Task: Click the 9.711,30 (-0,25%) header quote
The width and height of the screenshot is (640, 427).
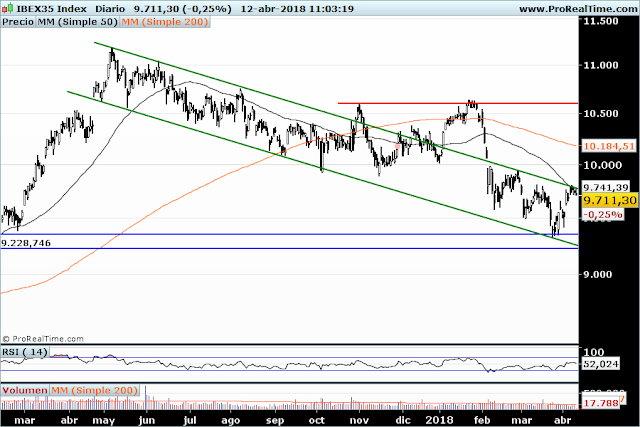Action: pos(182,9)
